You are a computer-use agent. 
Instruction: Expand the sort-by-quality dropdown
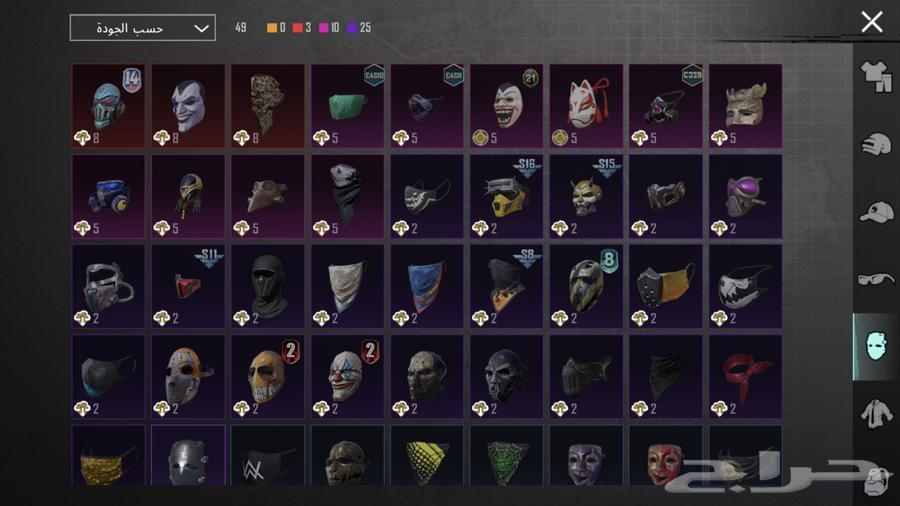coord(142,28)
